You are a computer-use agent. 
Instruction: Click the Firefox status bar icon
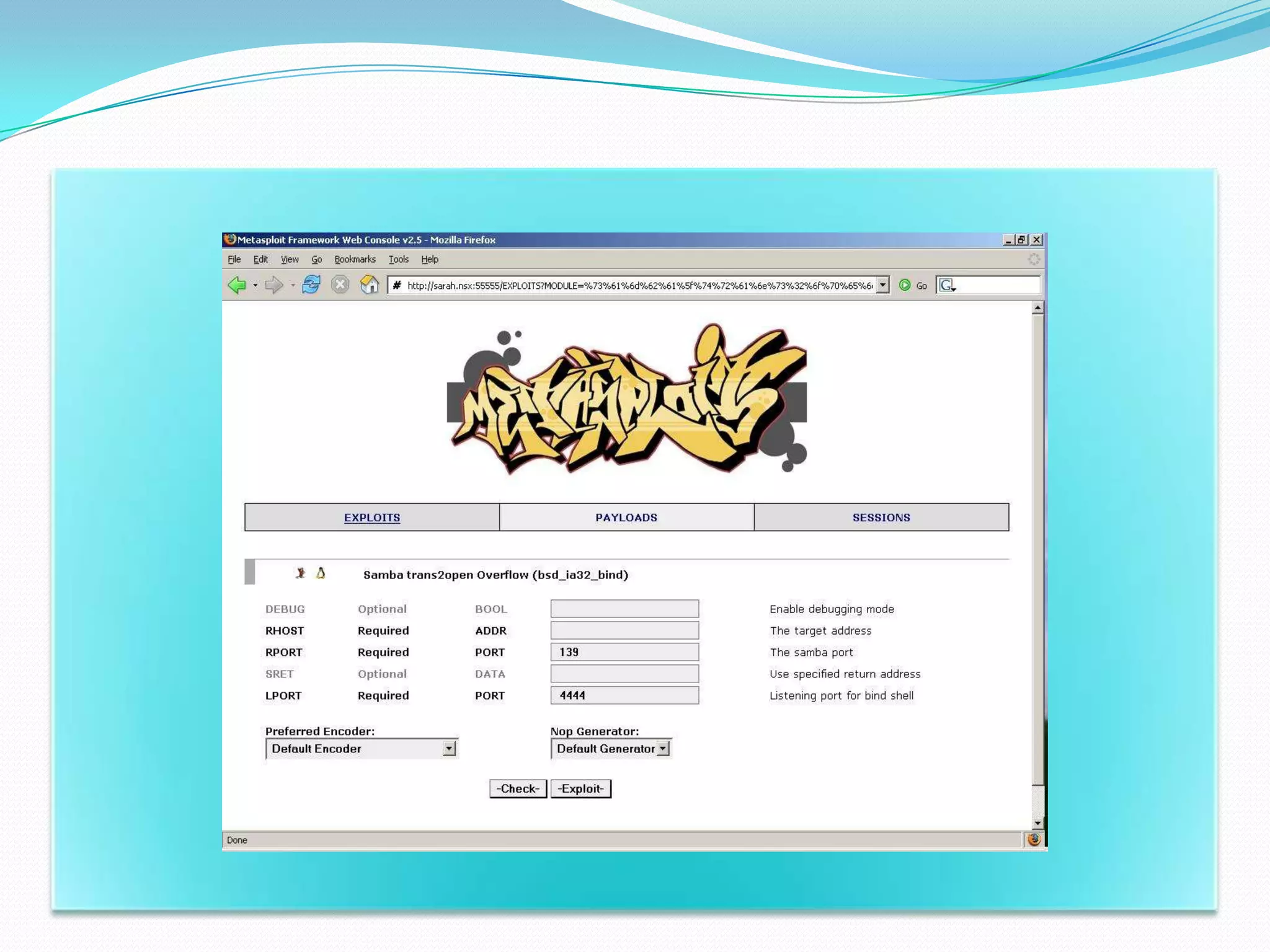coord(1034,840)
